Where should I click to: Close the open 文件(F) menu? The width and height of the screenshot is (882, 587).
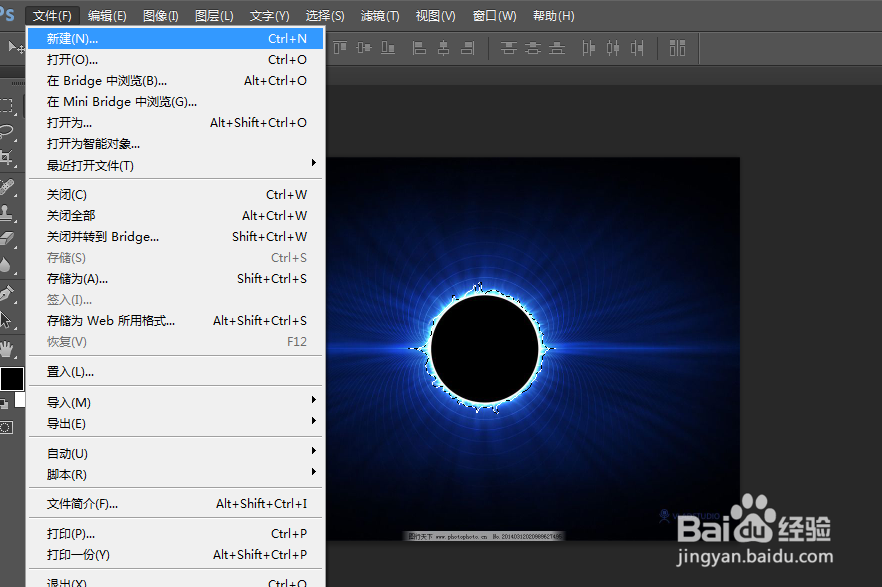(52, 16)
